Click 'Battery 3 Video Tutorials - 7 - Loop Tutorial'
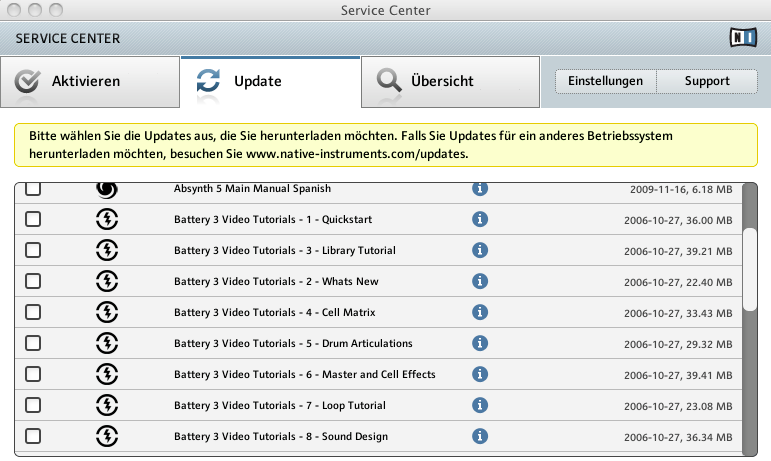Viewport: 771px width, 461px height. (280, 405)
